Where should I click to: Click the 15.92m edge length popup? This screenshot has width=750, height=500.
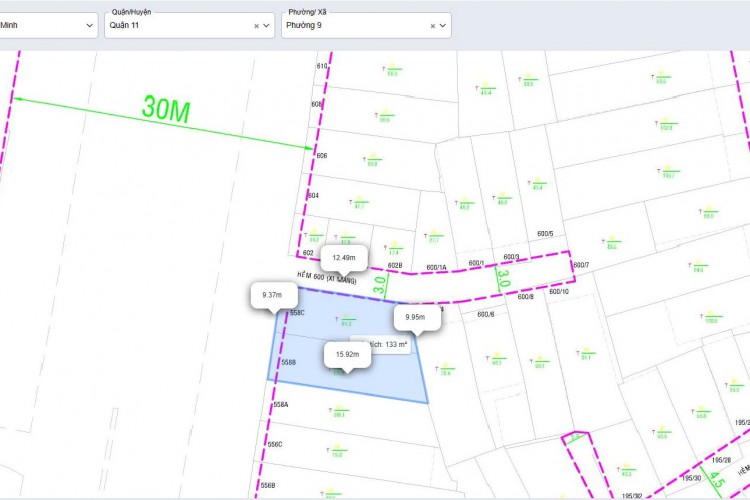tap(347, 354)
